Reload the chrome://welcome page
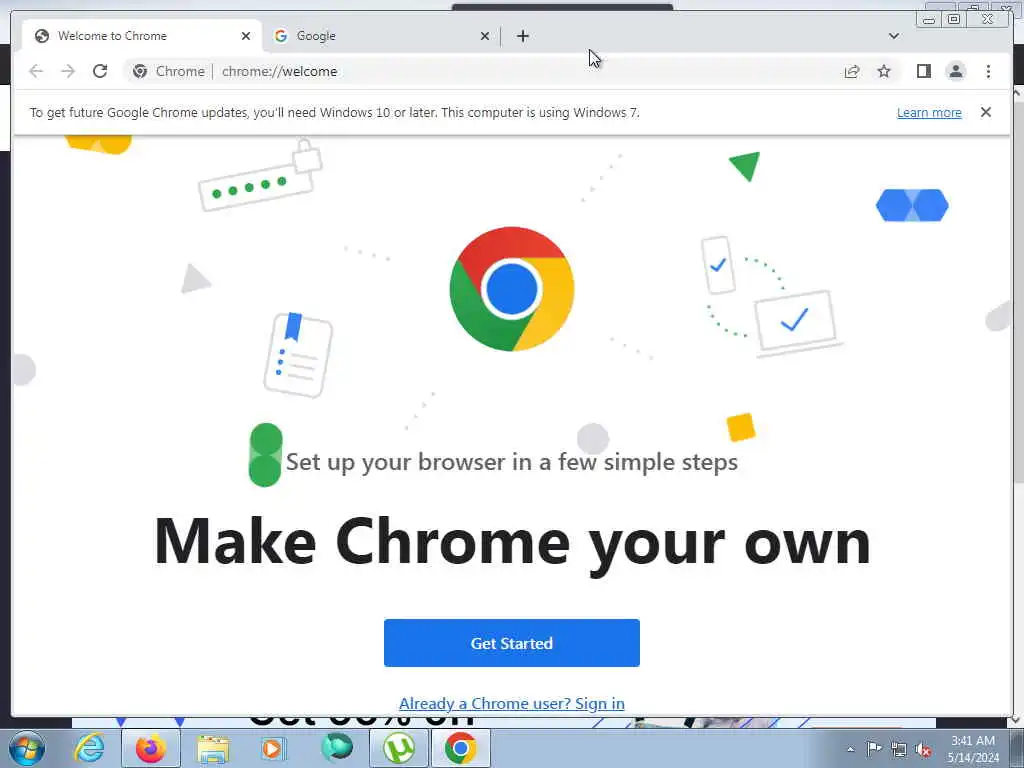This screenshot has height=768, width=1024. point(100,71)
